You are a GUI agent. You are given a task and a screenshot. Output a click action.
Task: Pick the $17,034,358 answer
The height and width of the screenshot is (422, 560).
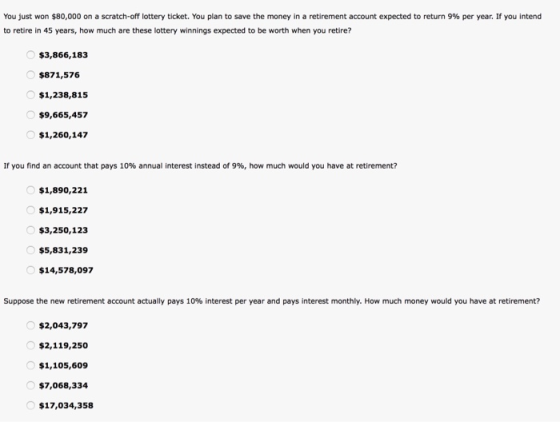pos(31,405)
